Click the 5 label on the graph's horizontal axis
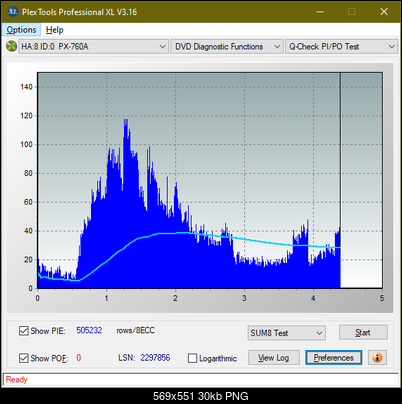Image resolution: width=402 pixels, height=404 pixels. pos(382,298)
